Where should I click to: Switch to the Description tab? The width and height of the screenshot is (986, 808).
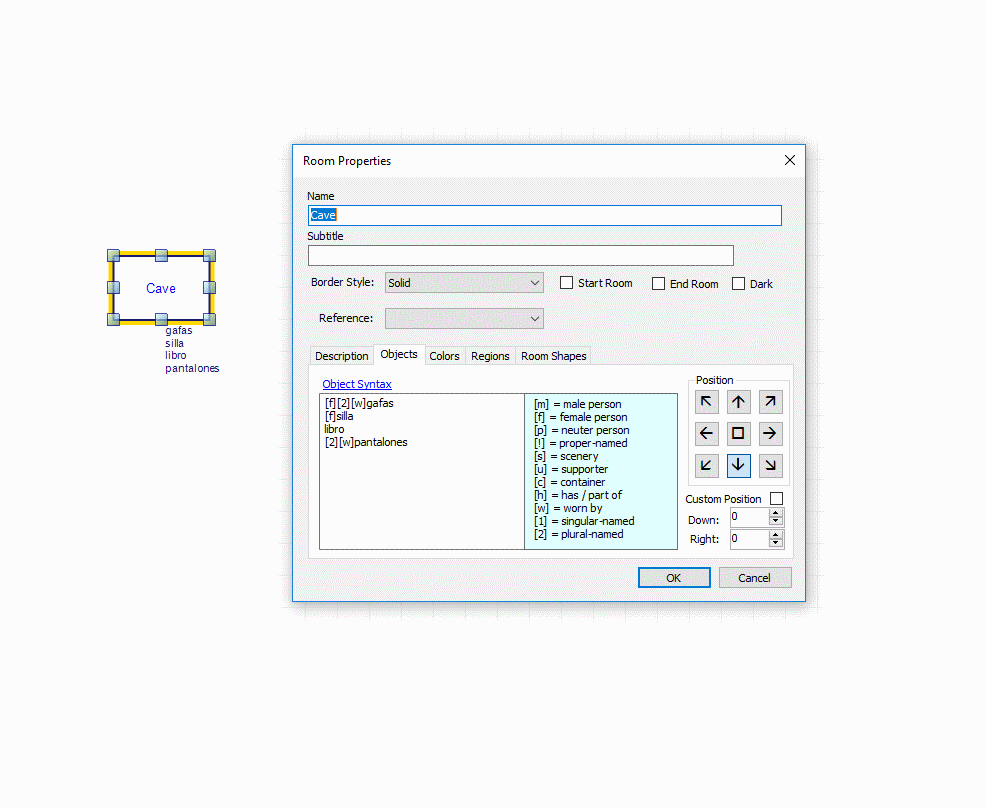342,356
